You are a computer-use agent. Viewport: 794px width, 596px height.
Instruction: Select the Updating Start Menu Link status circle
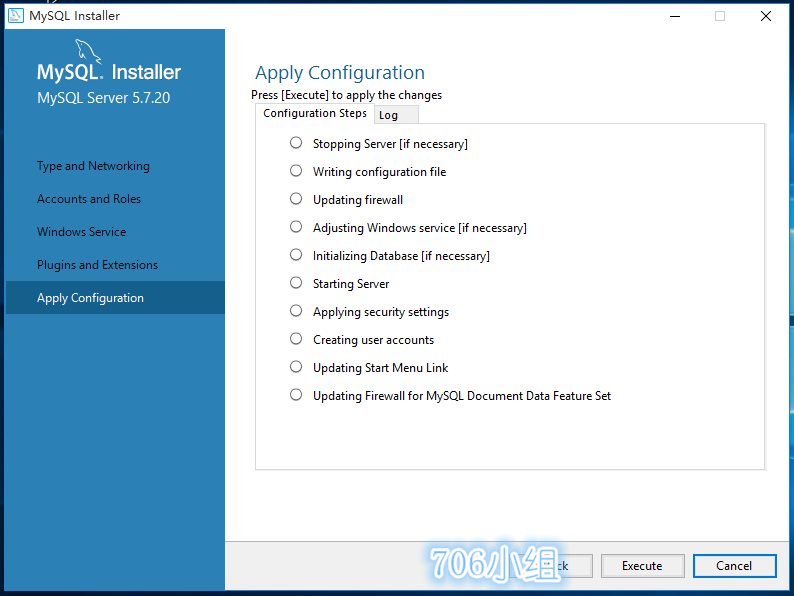(x=296, y=366)
